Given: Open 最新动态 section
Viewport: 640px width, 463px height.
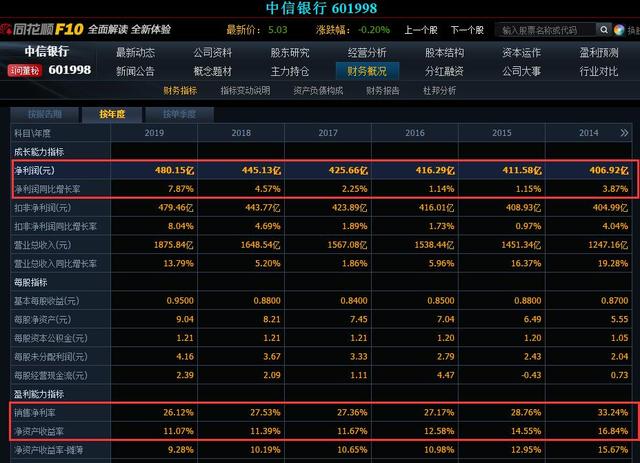Looking at the screenshot, I should pyautogui.click(x=135, y=53).
